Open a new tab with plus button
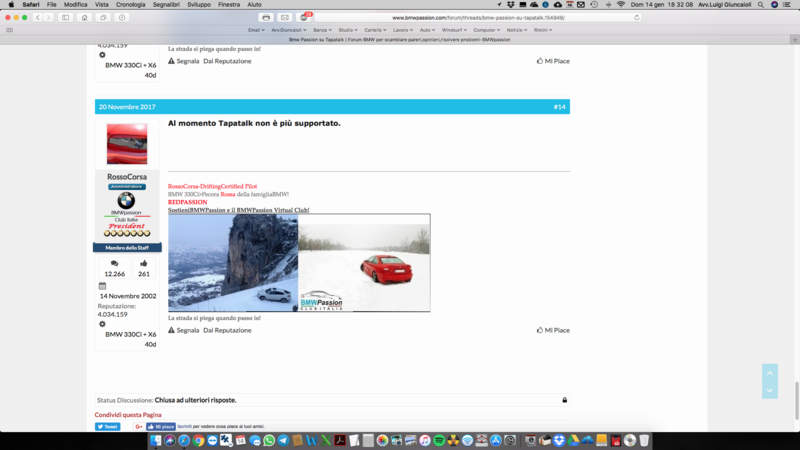The height and width of the screenshot is (450, 800). (794, 39)
